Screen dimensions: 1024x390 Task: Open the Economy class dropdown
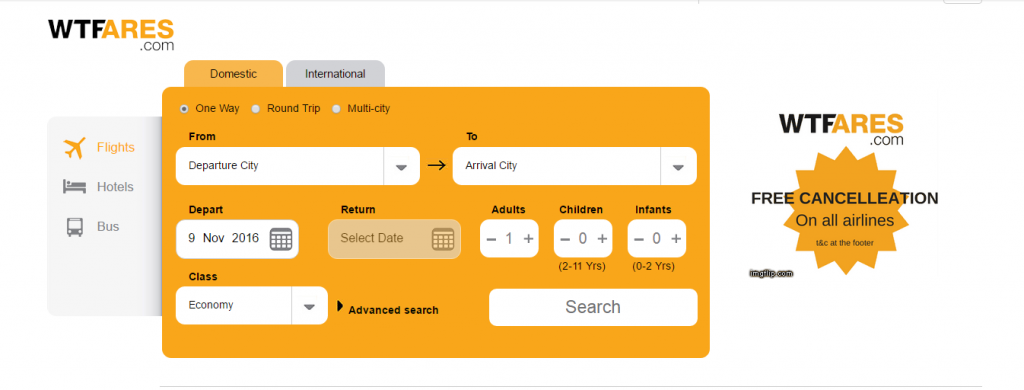tap(251, 305)
